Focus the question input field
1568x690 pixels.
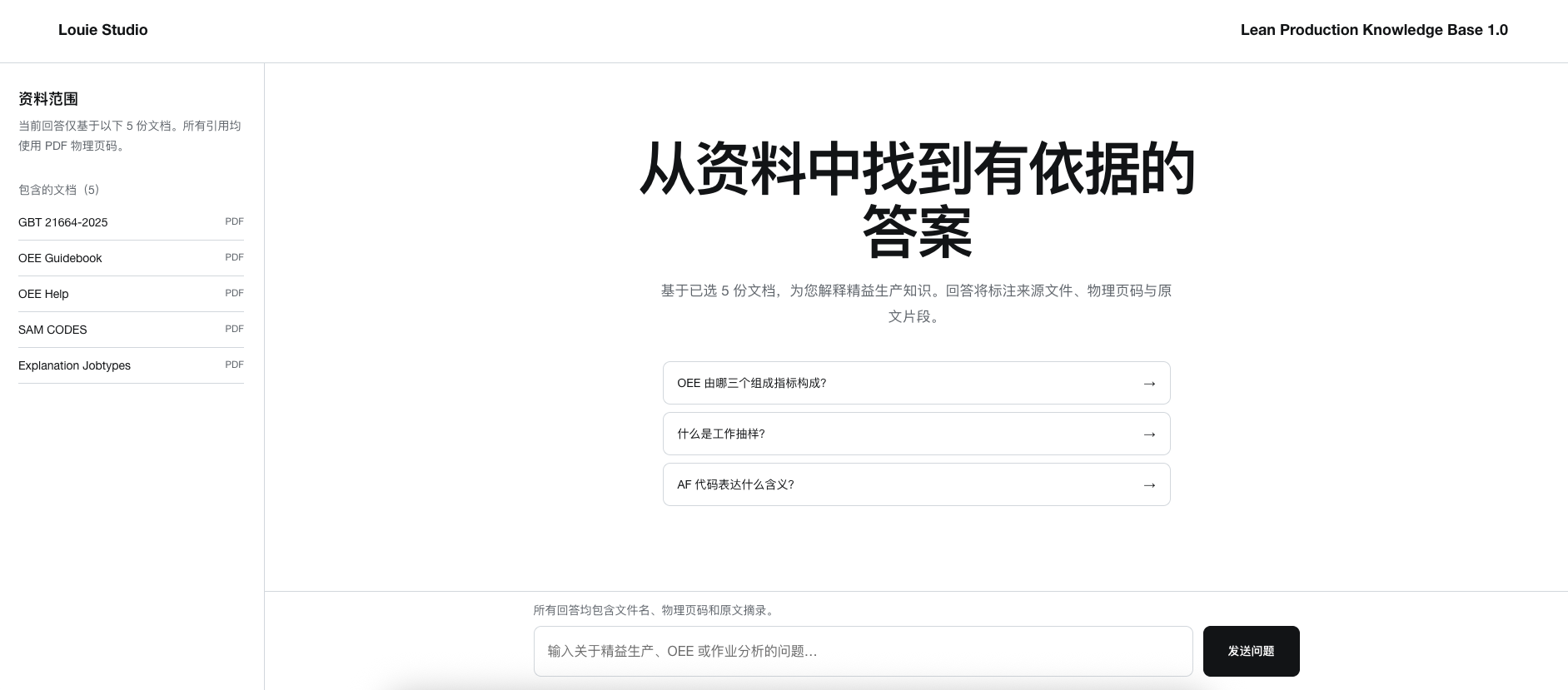[x=863, y=651]
